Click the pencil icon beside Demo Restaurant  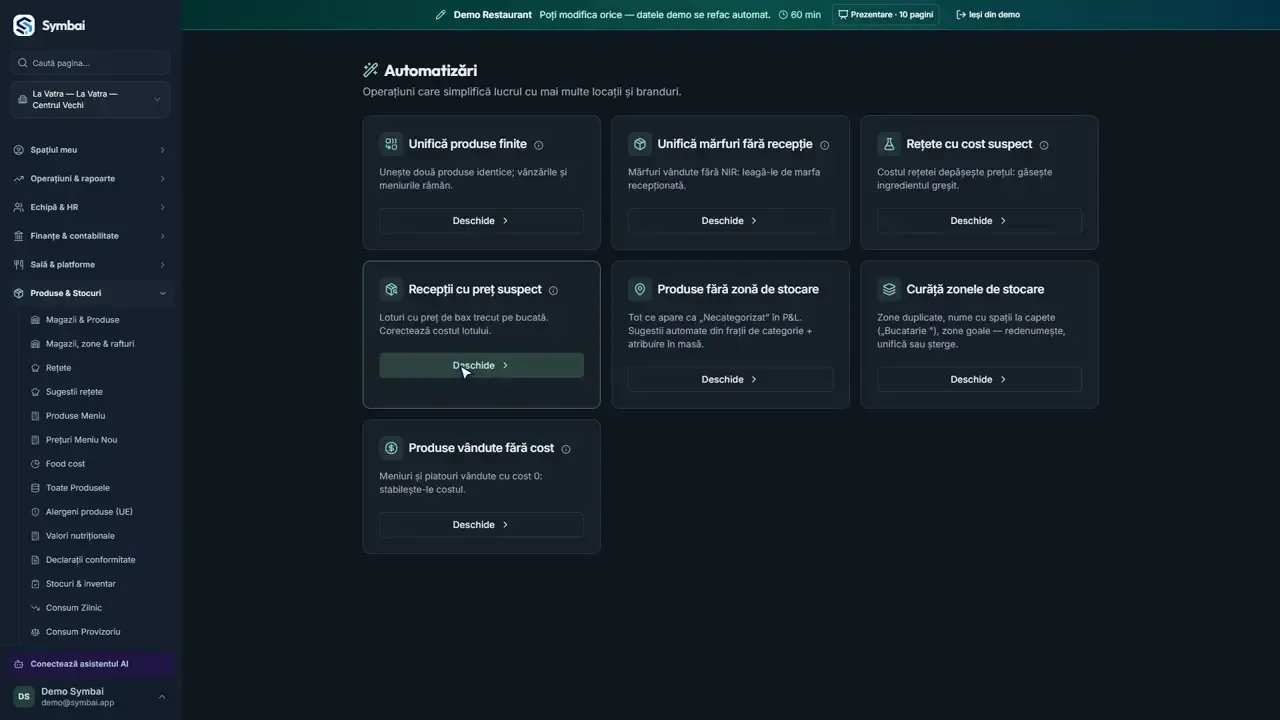tap(441, 15)
